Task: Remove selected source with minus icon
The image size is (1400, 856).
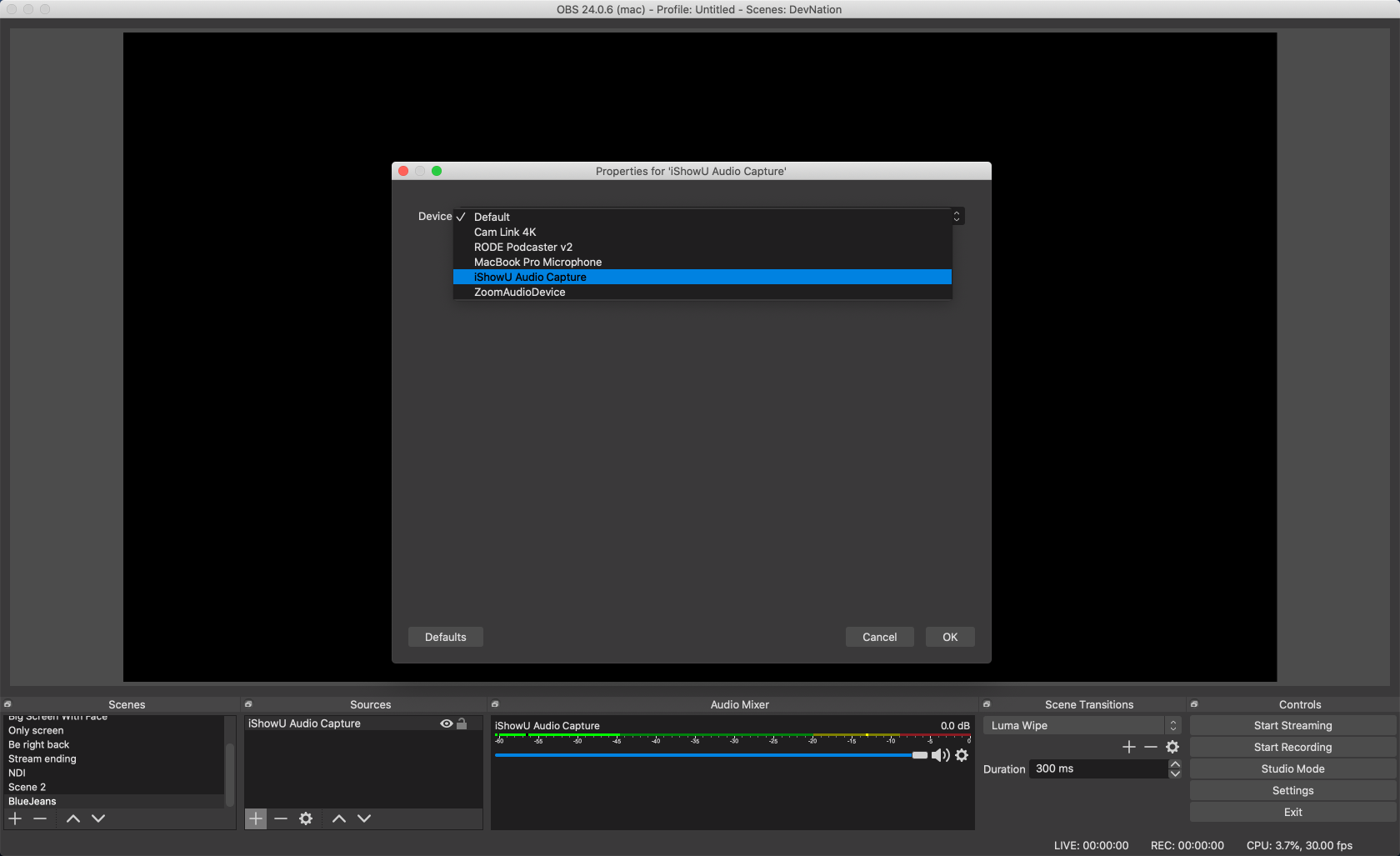Action: [281, 818]
